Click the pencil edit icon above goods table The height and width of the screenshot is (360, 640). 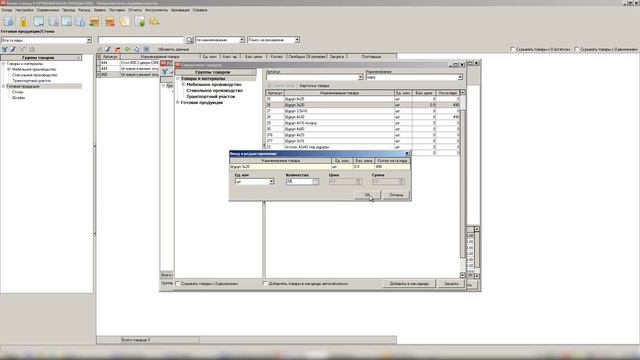coord(108,49)
